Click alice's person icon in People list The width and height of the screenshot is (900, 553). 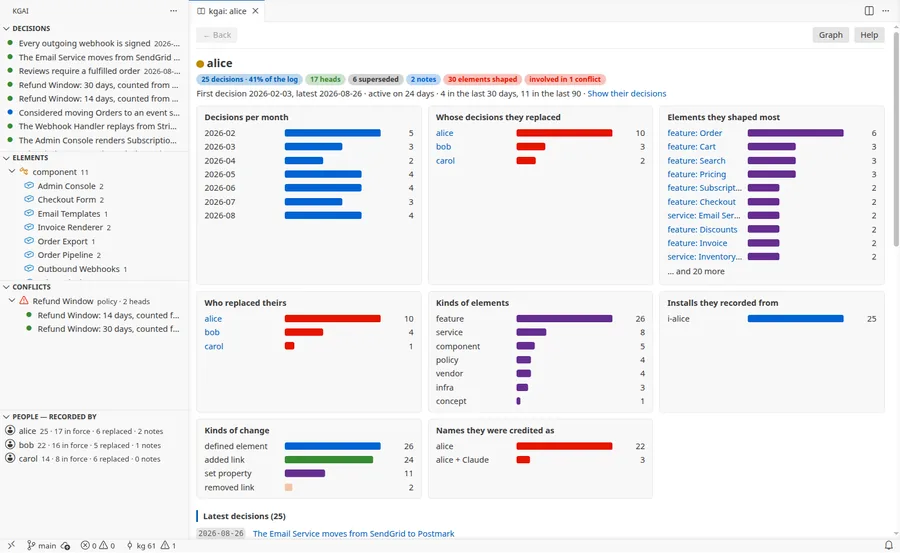click(x=10, y=430)
